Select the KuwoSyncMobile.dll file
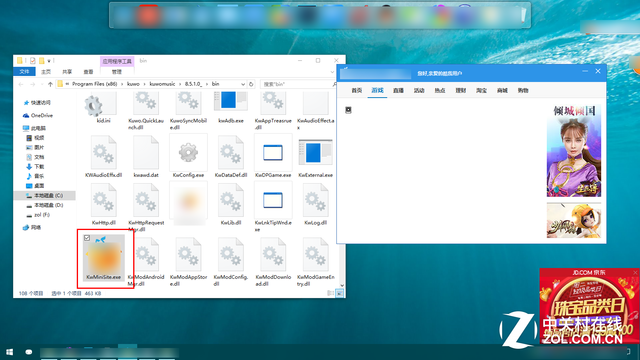 pos(188,111)
